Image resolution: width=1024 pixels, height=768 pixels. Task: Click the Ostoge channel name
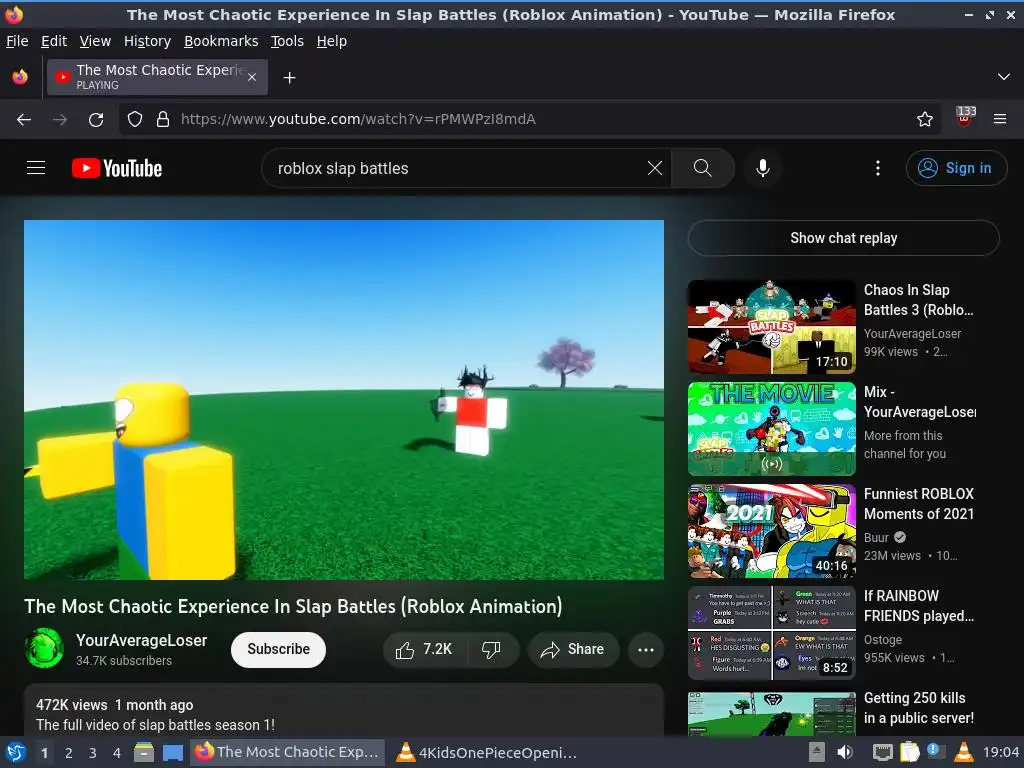click(x=883, y=640)
